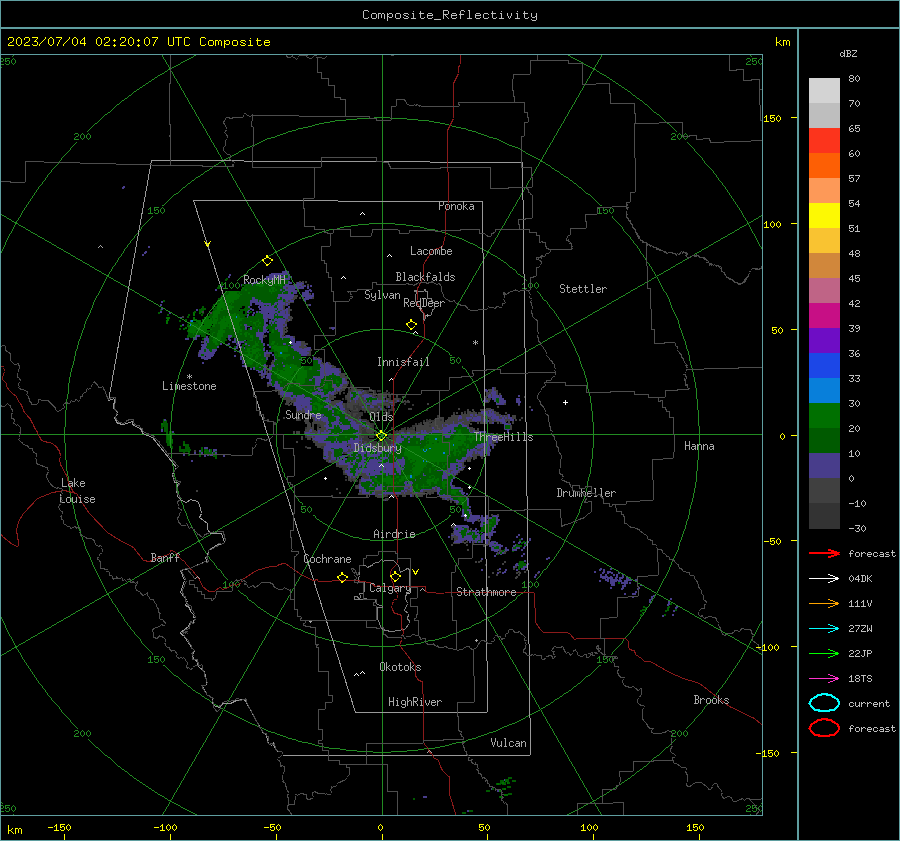Click the asterisk marker above Limestone
Screen dimensions: 900x841
[189, 377]
